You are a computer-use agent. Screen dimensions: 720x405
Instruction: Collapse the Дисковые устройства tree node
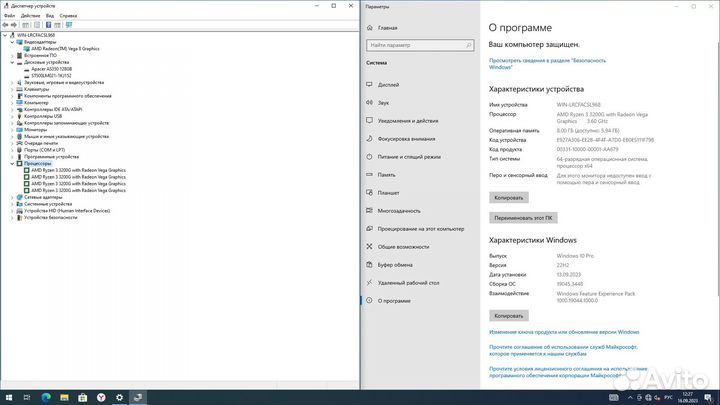click(x=13, y=62)
